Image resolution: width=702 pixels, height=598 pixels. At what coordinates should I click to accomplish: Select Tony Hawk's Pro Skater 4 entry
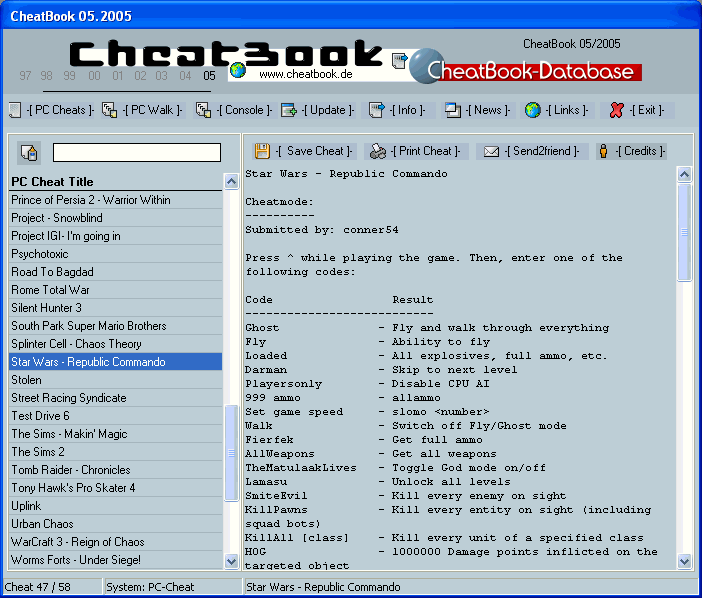(x=73, y=488)
